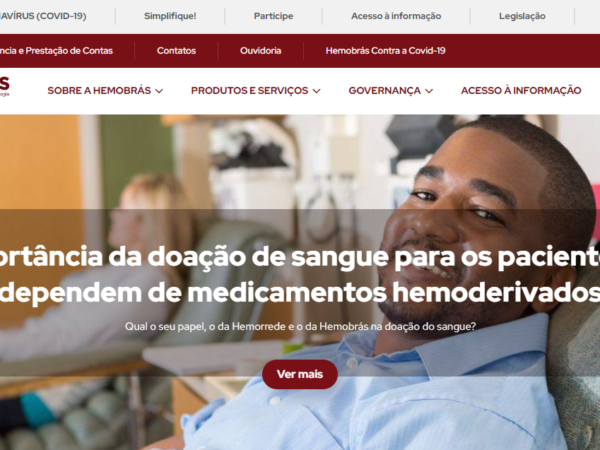This screenshot has height=450, width=600.
Task: Go to Acesso à Informação in main nav
Action: [x=521, y=91]
